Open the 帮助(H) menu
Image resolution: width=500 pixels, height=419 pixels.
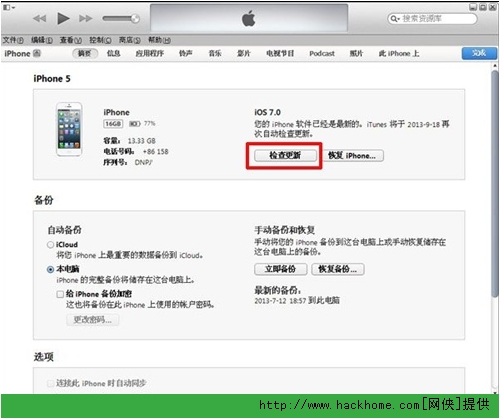coord(159,40)
